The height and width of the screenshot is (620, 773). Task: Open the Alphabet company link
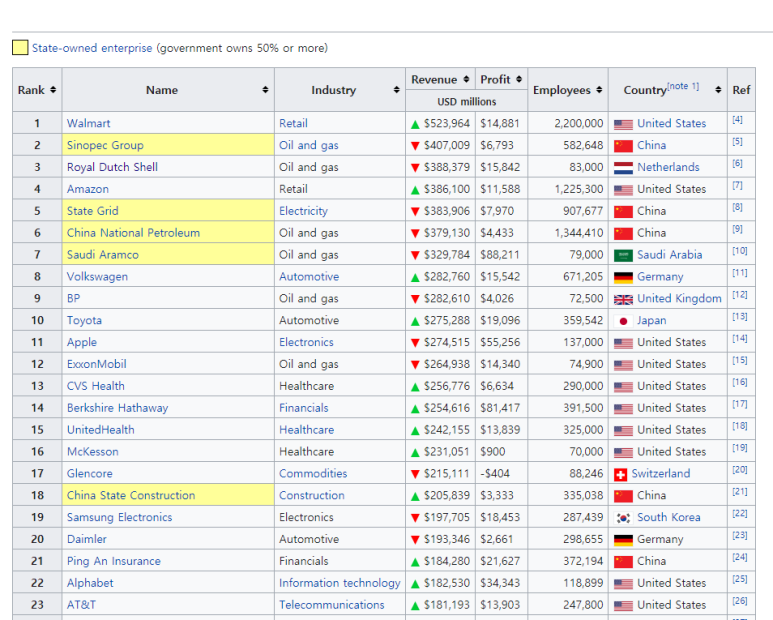point(90,583)
